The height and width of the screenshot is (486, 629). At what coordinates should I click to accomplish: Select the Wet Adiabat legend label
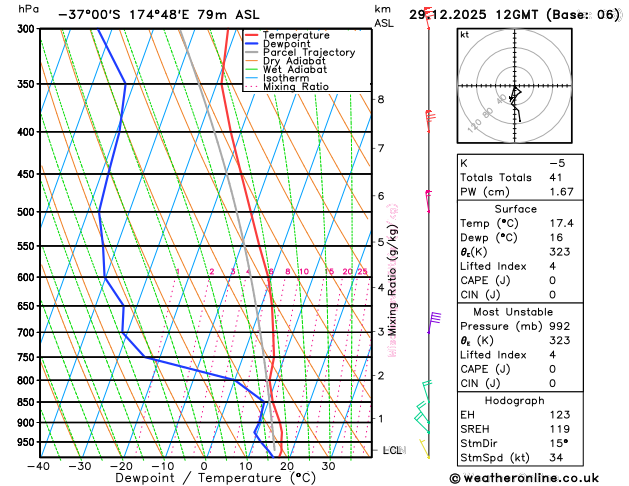[295, 69]
